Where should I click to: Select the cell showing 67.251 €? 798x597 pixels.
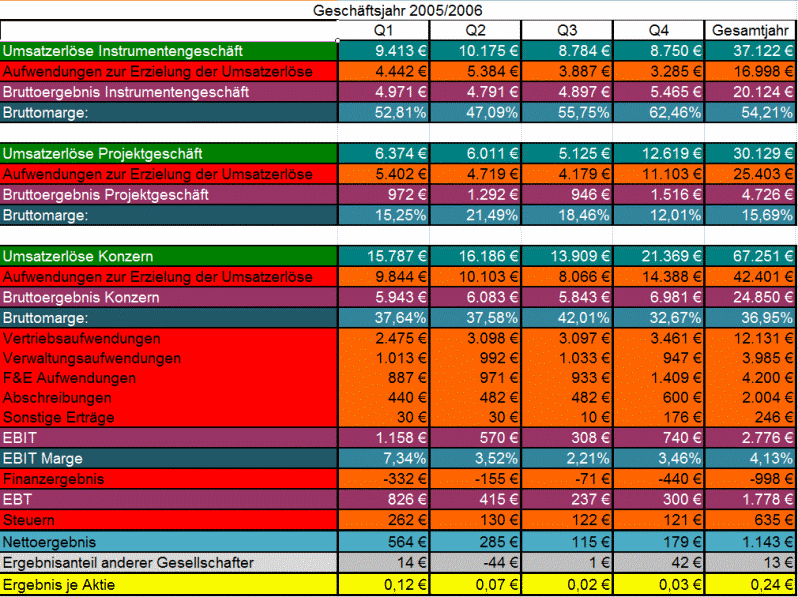tap(751, 256)
